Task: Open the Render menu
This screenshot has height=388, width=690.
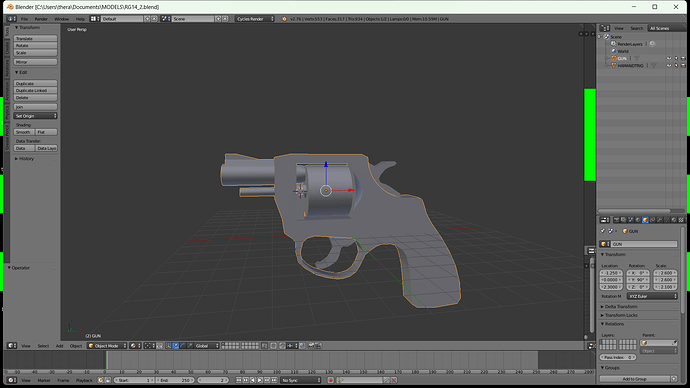Action: tap(41, 19)
